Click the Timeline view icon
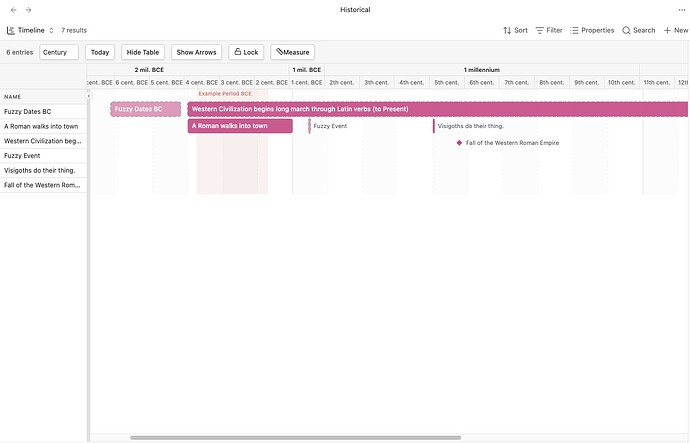Viewport: 690px width, 443px height. tap(10, 30)
